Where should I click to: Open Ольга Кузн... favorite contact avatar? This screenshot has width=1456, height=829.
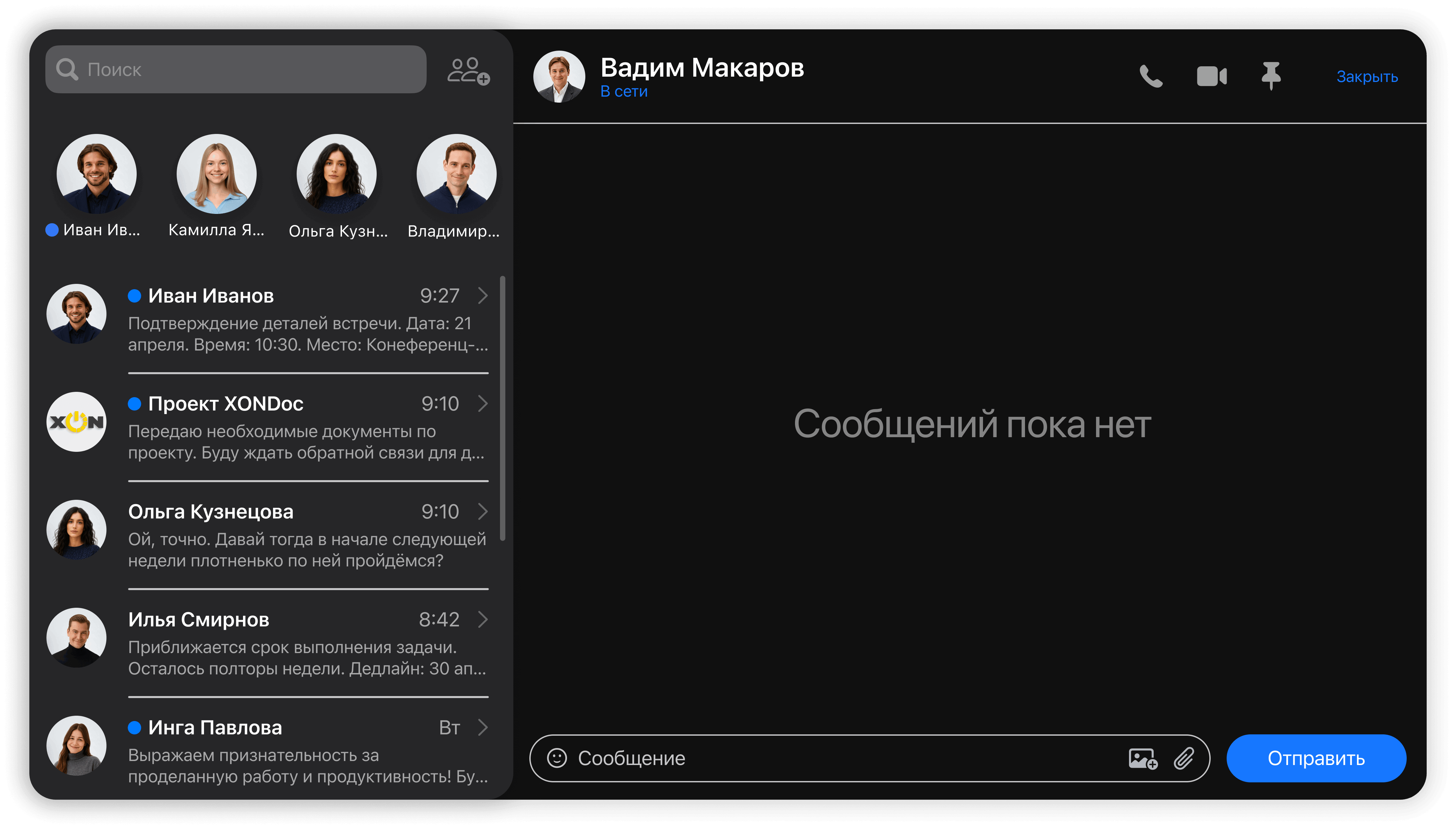pos(337,174)
